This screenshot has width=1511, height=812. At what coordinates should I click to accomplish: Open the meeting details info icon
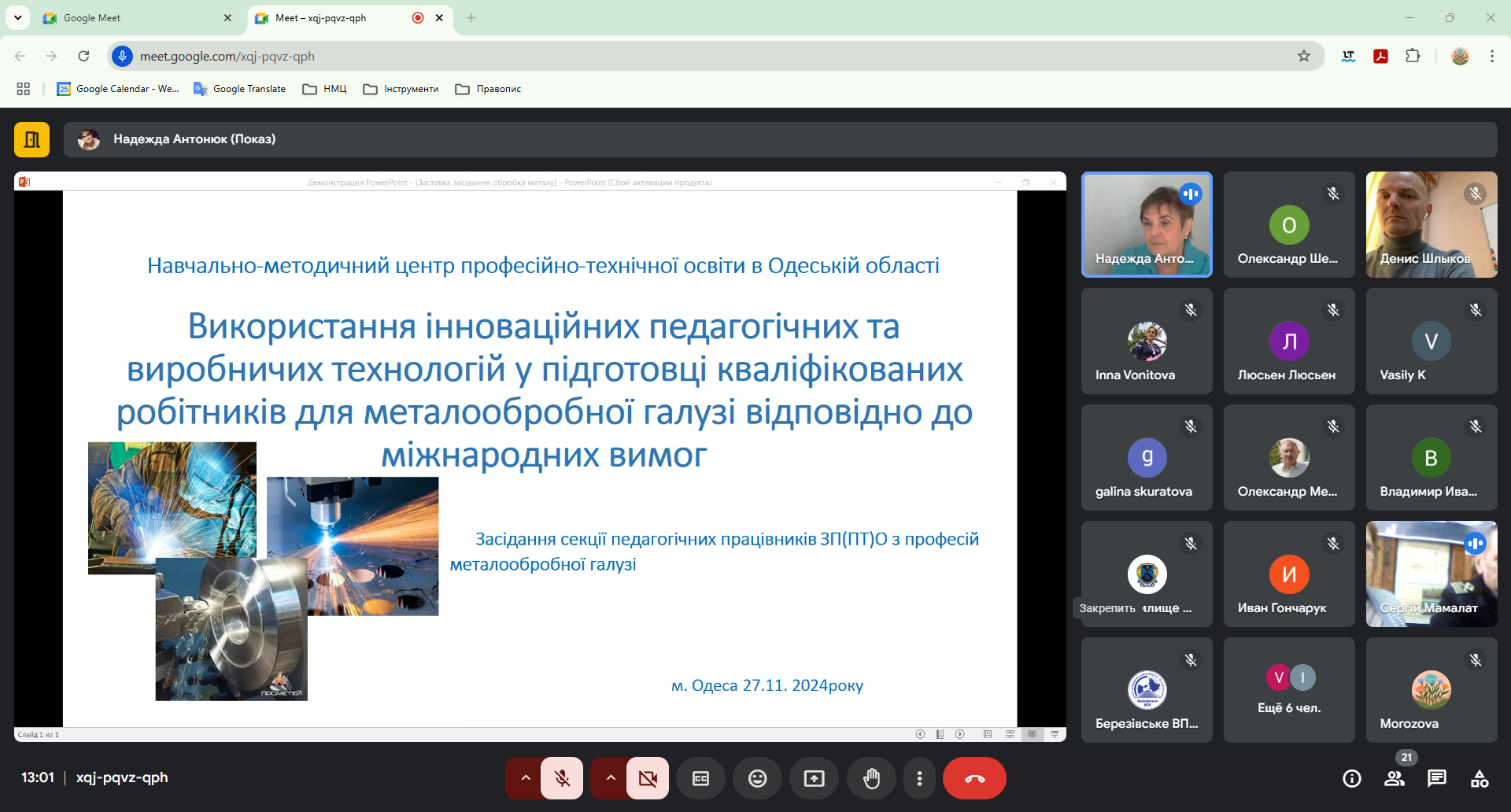(1351, 778)
